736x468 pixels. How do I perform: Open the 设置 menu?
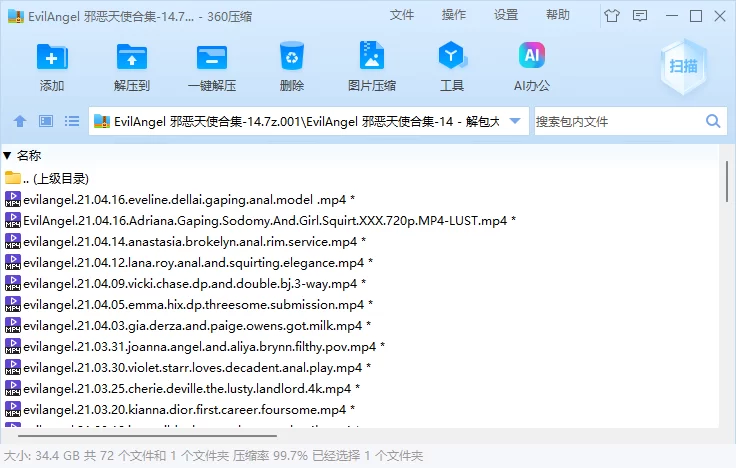(506, 15)
